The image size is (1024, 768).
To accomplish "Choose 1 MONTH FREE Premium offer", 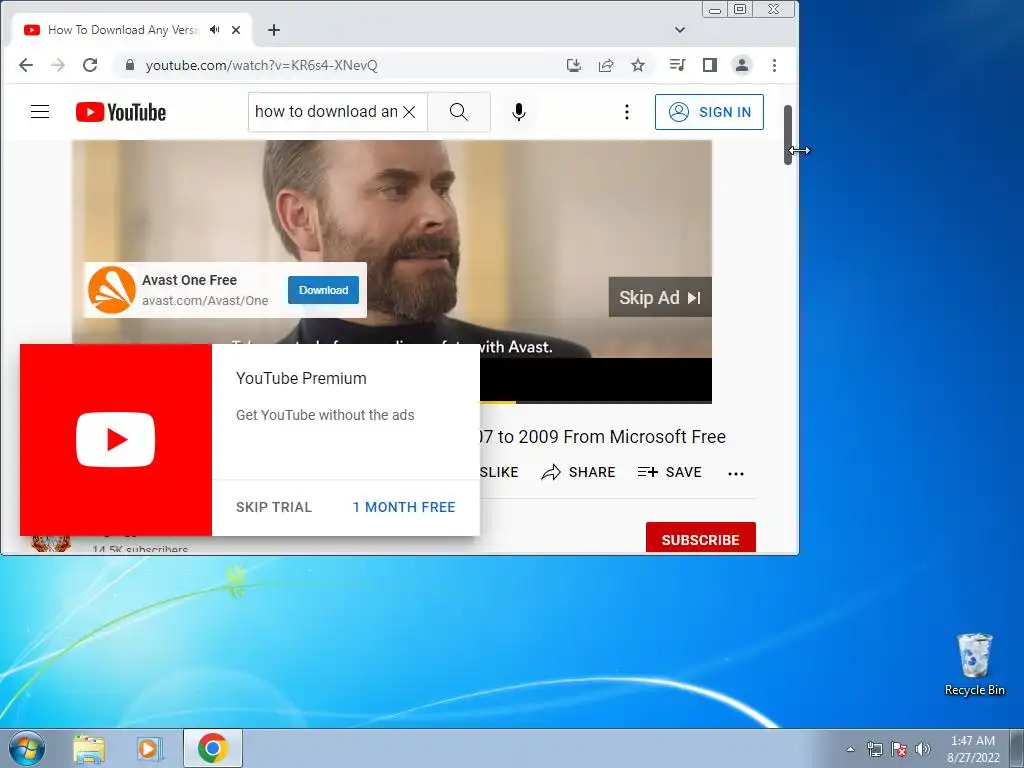I will coord(404,507).
